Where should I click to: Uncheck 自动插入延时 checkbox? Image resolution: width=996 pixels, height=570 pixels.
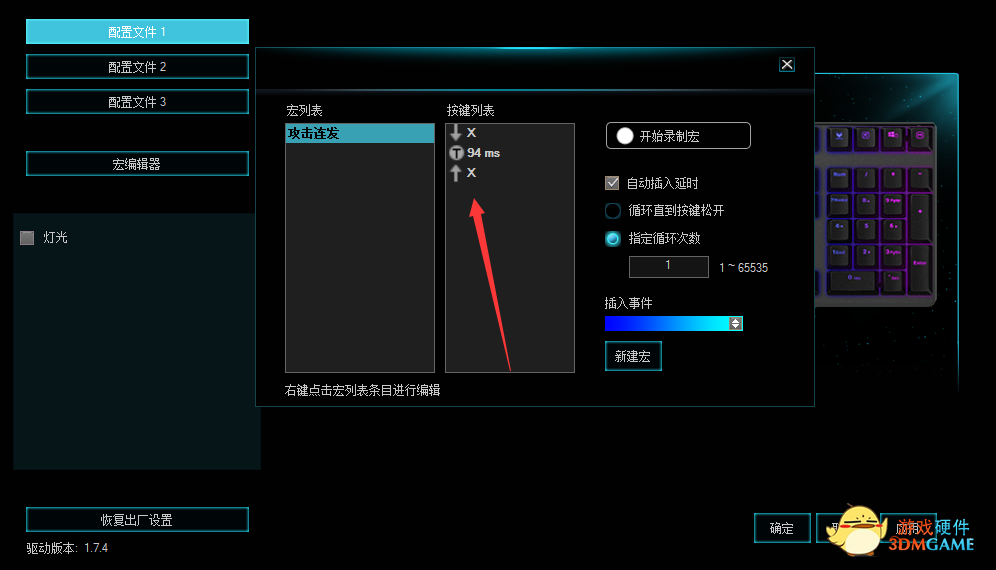point(613,183)
